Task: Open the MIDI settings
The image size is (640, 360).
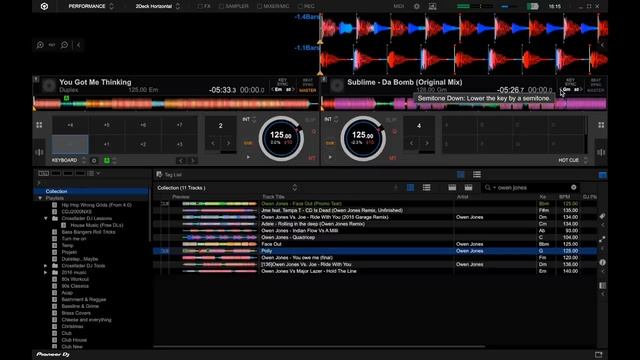Action: (398, 6)
